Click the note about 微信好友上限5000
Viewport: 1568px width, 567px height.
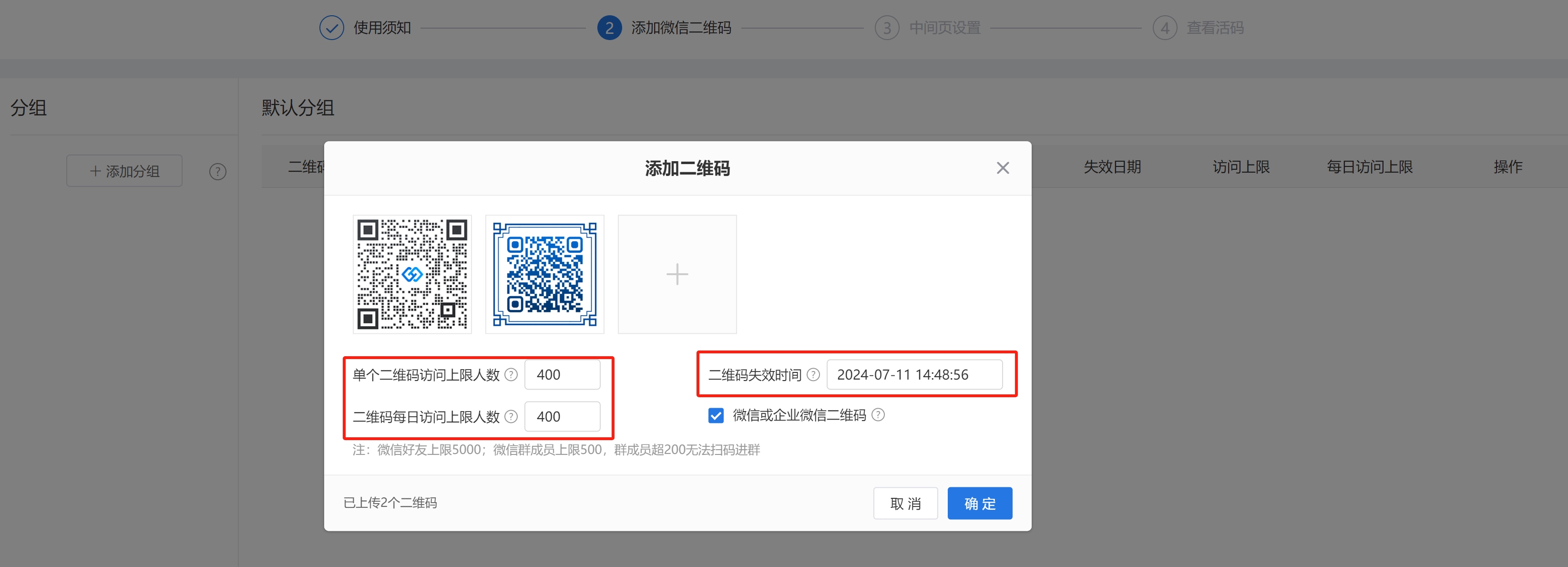(556, 450)
